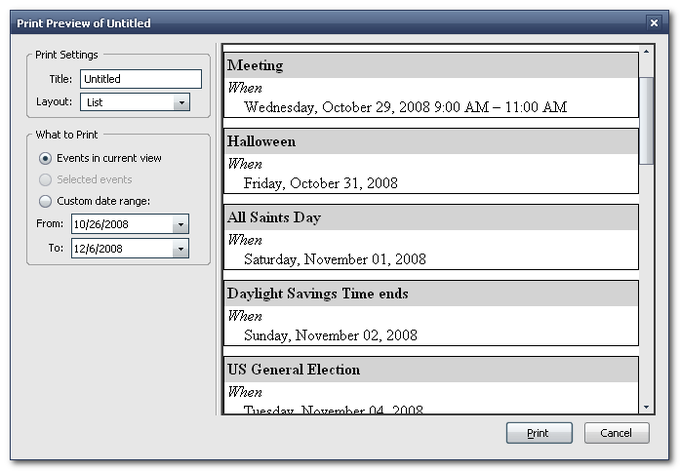The width and height of the screenshot is (680, 471).
Task: Select Events in current view option
Action: click(46, 158)
